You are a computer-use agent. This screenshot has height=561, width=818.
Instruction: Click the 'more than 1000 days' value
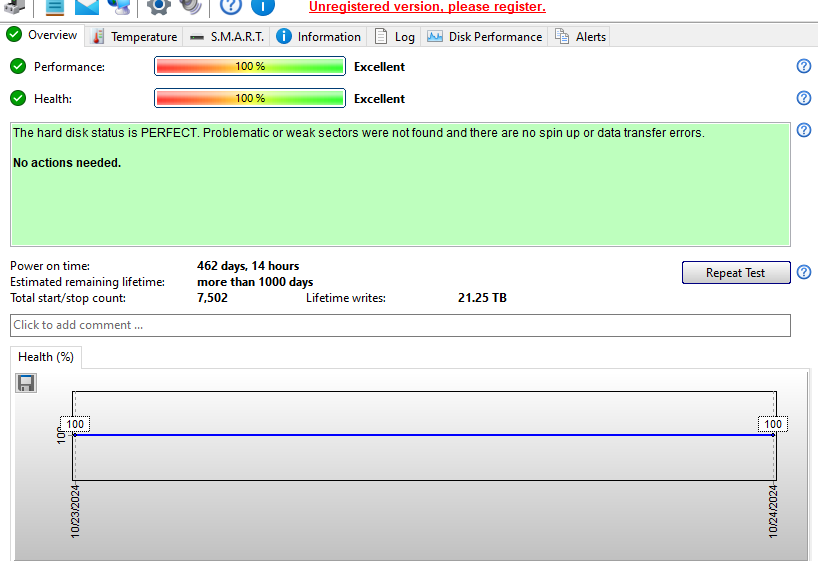pyautogui.click(x=255, y=282)
